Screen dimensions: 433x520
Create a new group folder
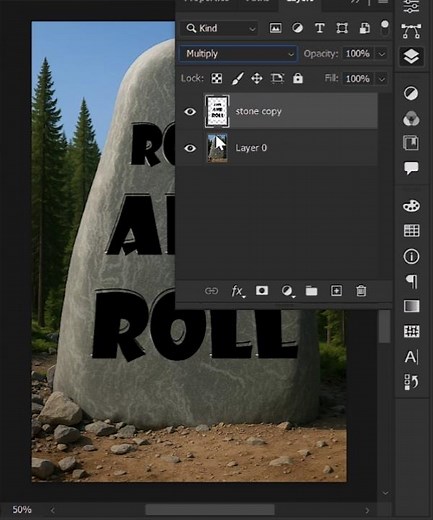[311, 291]
